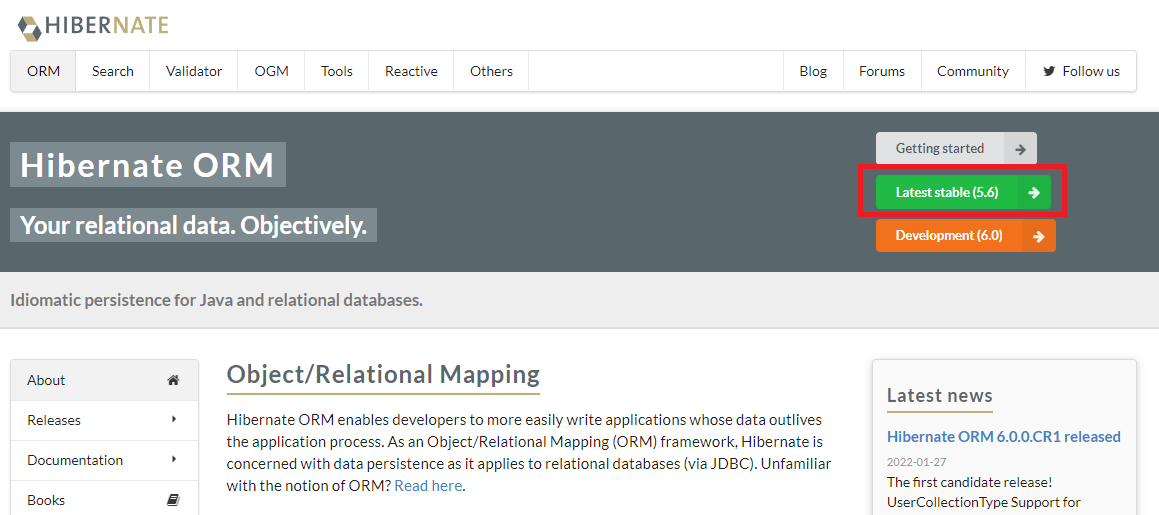This screenshot has height=515, width=1159.
Task: Click the Latest news heading
Action: point(939,395)
